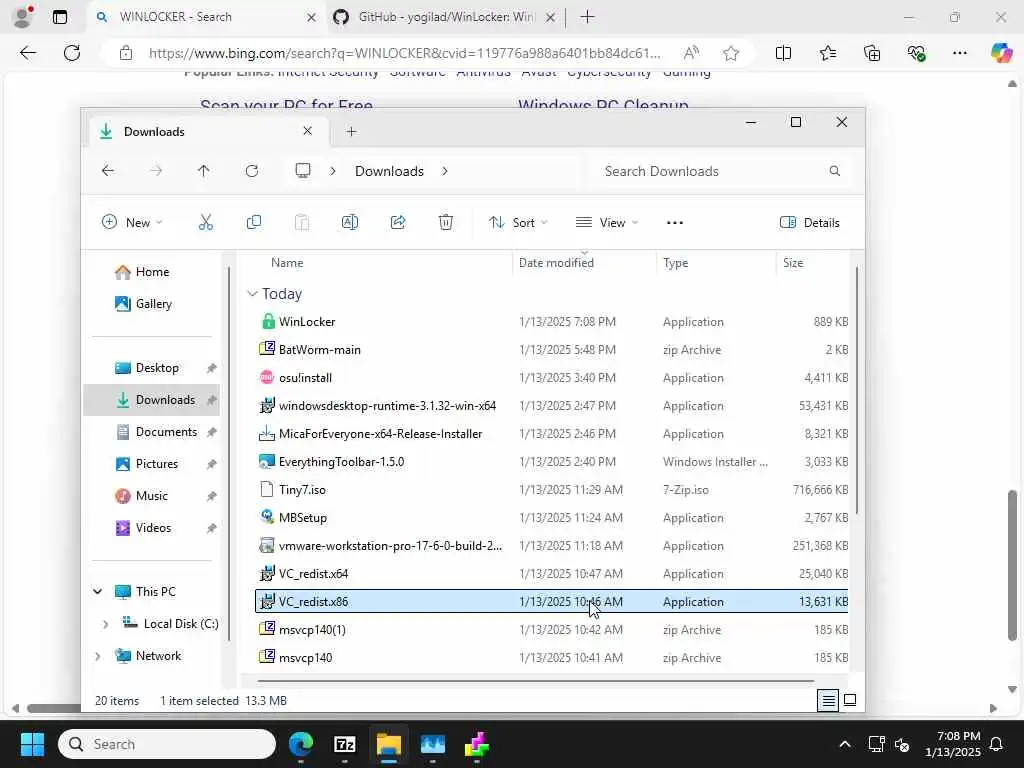The image size is (1024, 768).
Task: Open Windows Start menu
Action: pos(32,744)
